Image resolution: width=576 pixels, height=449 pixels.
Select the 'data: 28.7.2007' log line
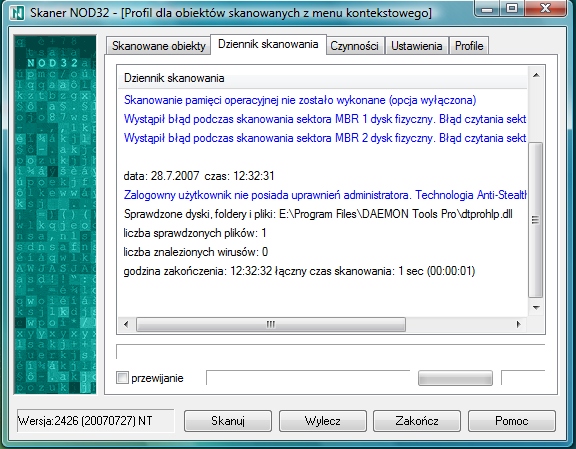coord(199,176)
